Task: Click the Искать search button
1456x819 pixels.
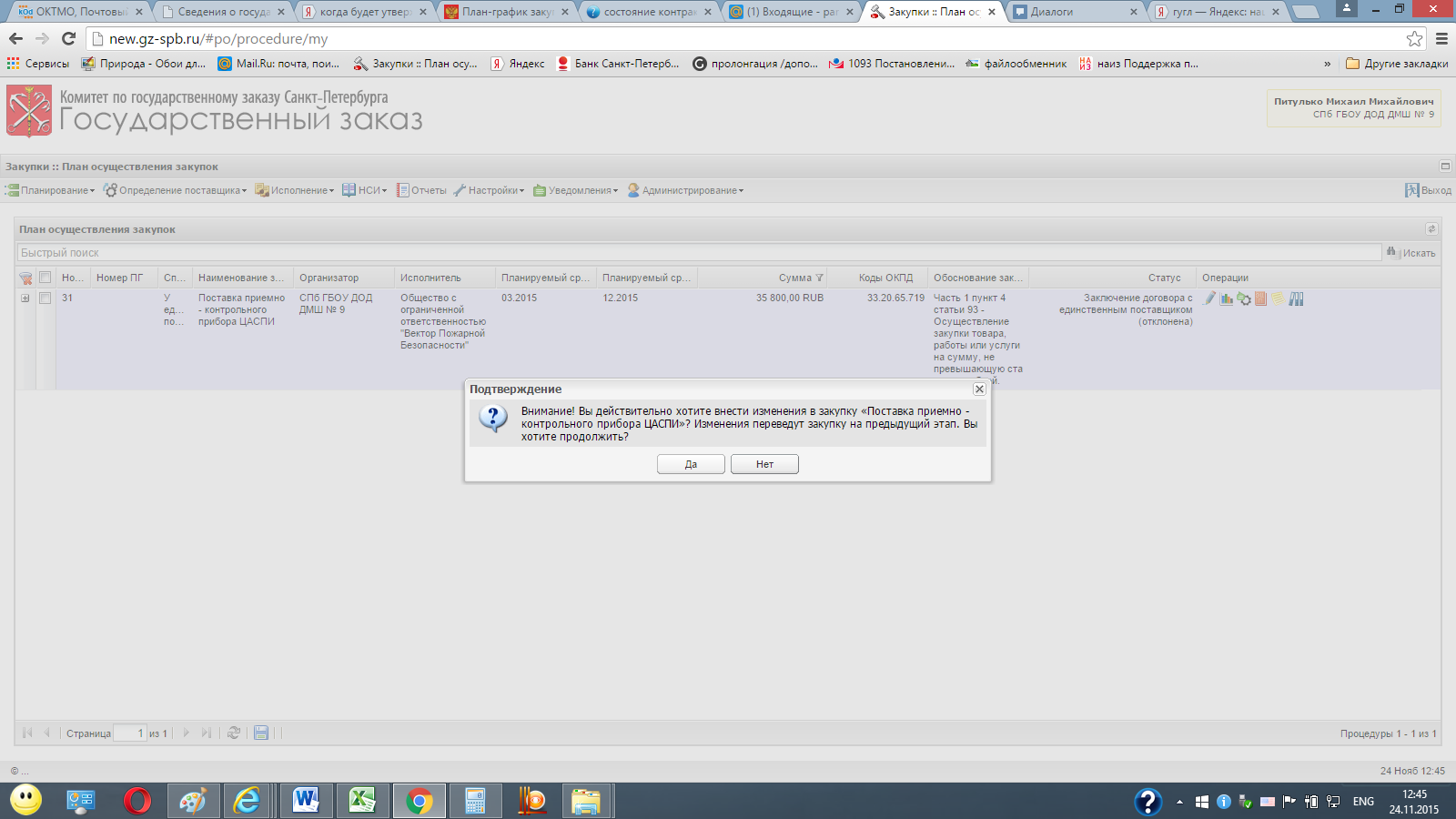Action: 1410,252
